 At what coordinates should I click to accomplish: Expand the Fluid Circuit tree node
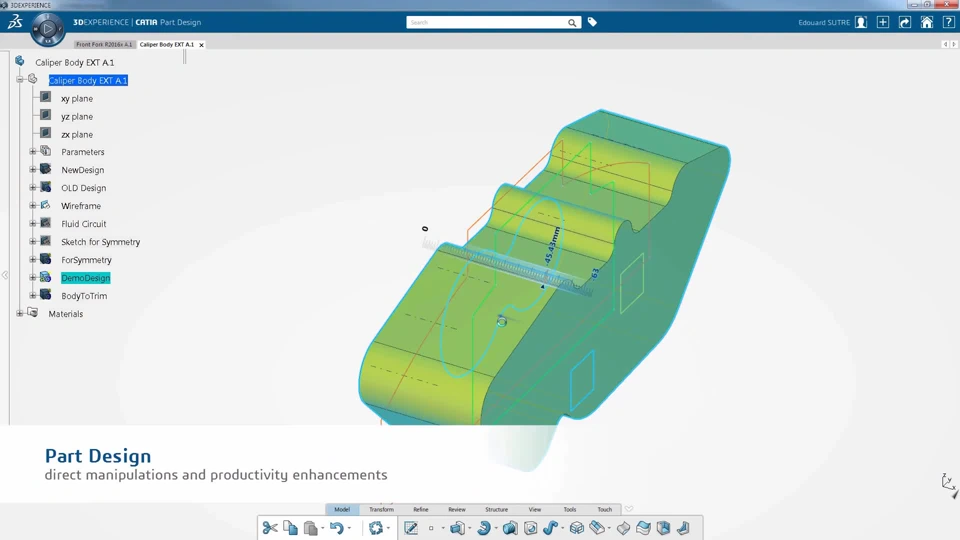tap(32, 223)
